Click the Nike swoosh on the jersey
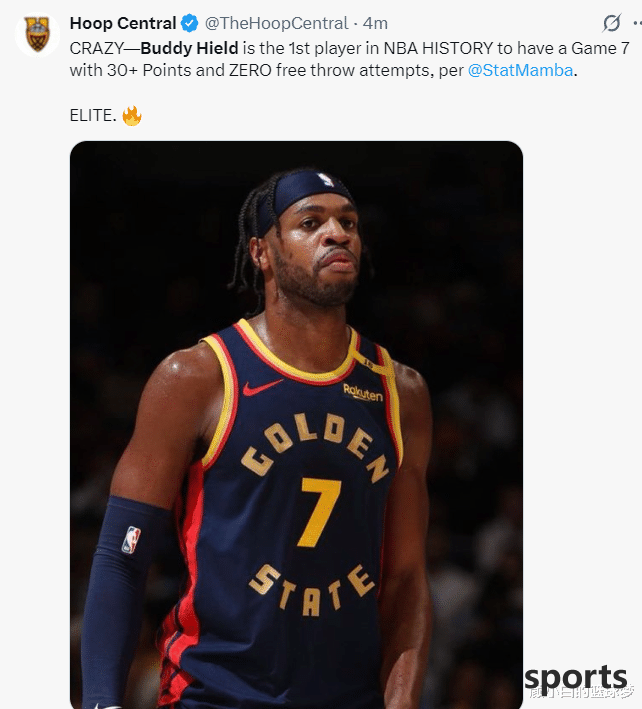 point(261,388)
